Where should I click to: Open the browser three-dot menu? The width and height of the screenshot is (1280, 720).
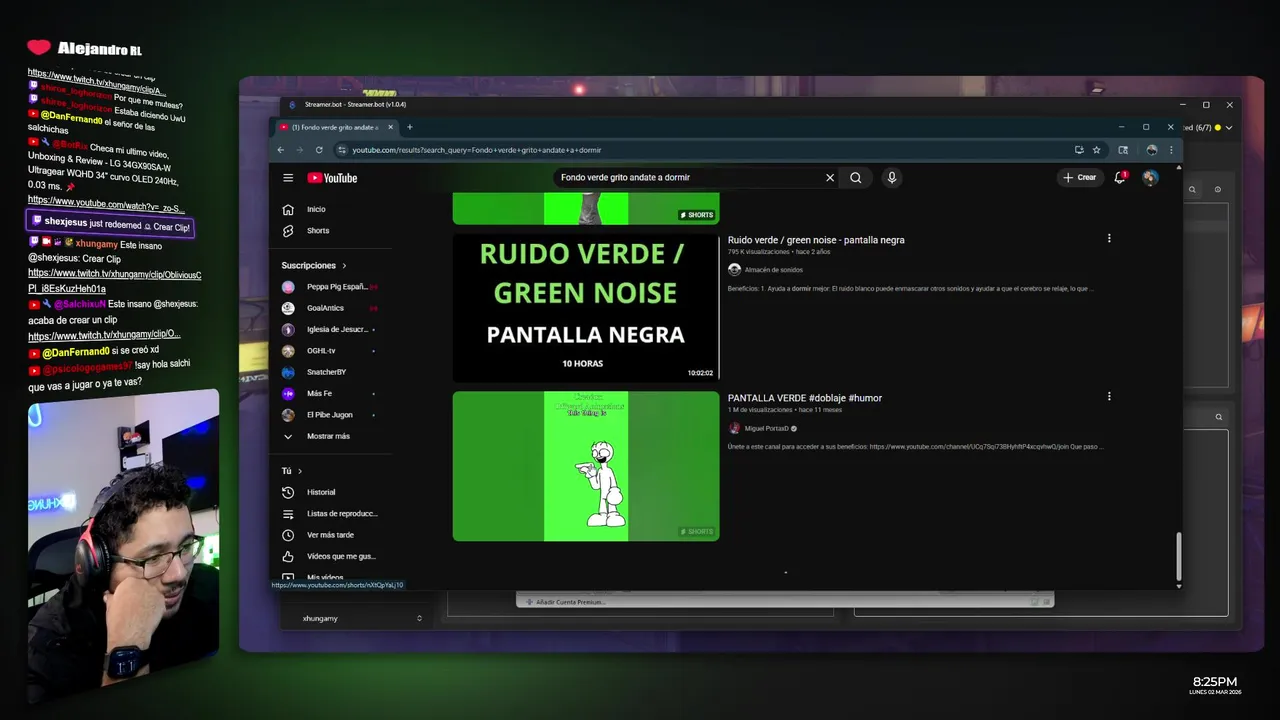pyautogui.click(x=1171, y=150)
